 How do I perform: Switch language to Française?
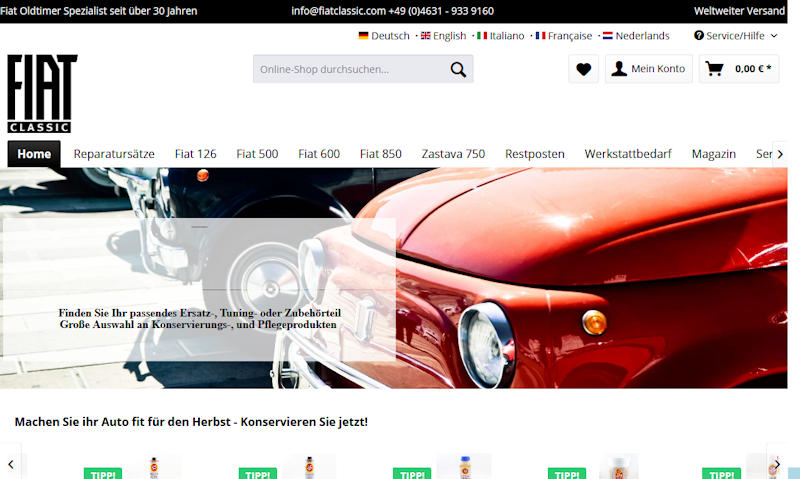[564, 36]
